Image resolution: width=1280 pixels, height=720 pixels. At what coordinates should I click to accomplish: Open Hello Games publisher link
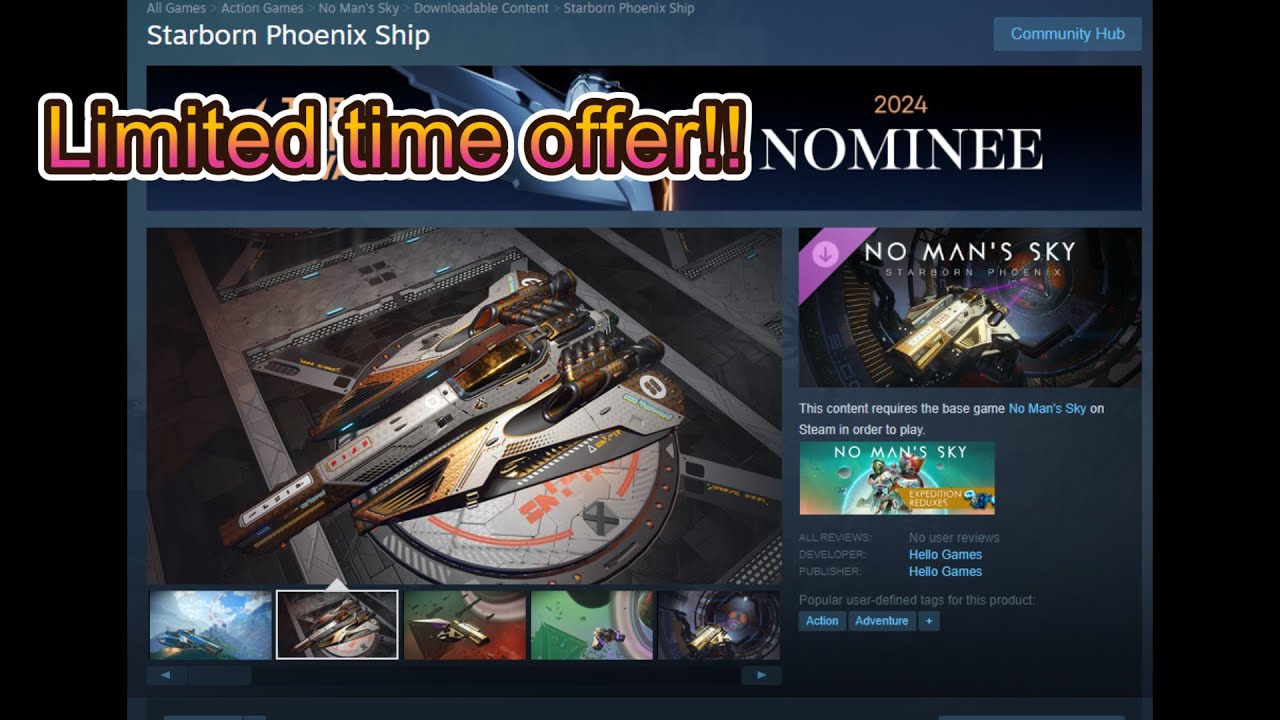[945, 572]
